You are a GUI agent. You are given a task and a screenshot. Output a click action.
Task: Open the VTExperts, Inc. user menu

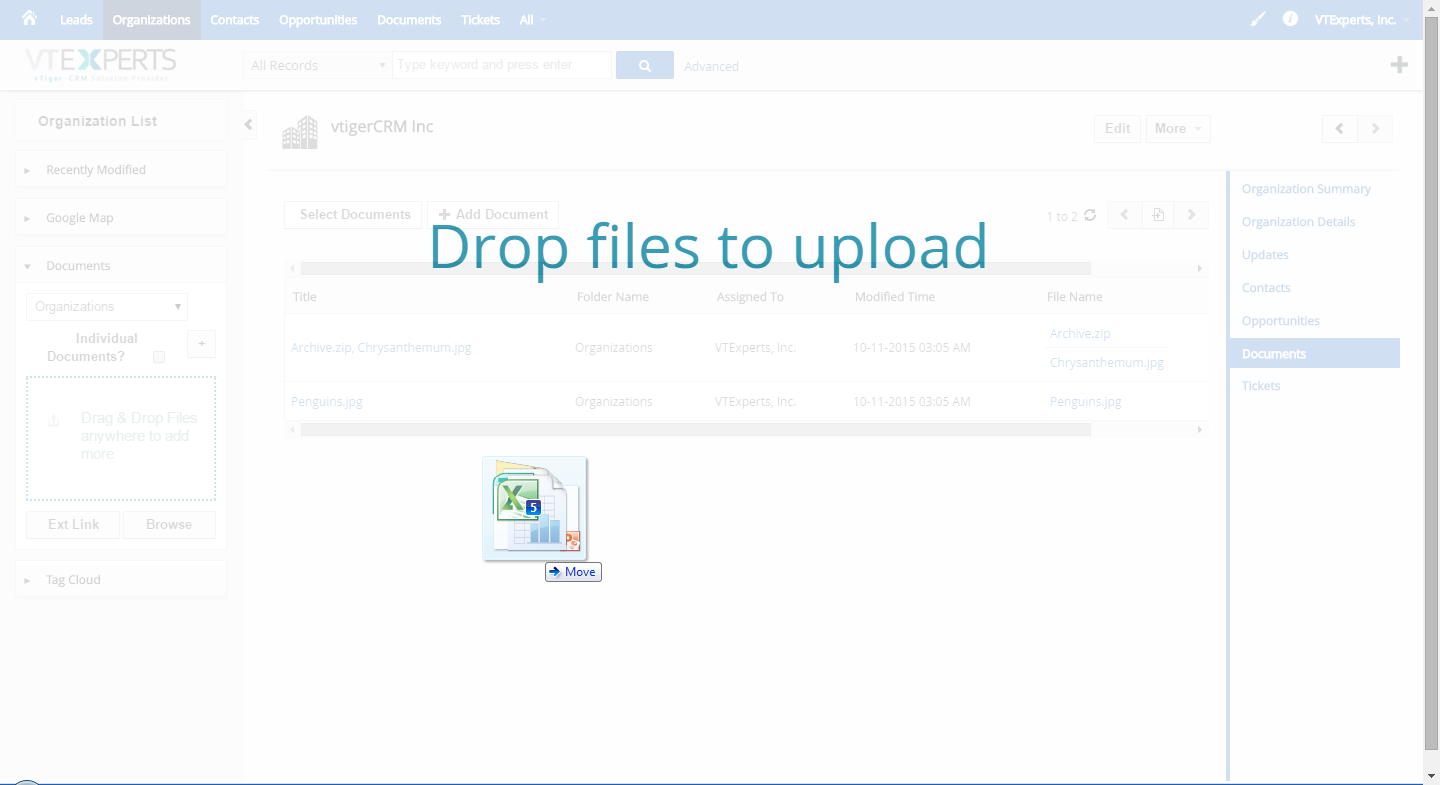tap(1362, 20)
